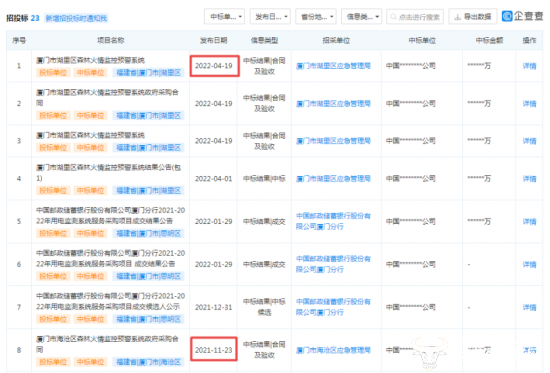
Task: Click the 招投标 23 section heading
Action: [23, 18]
